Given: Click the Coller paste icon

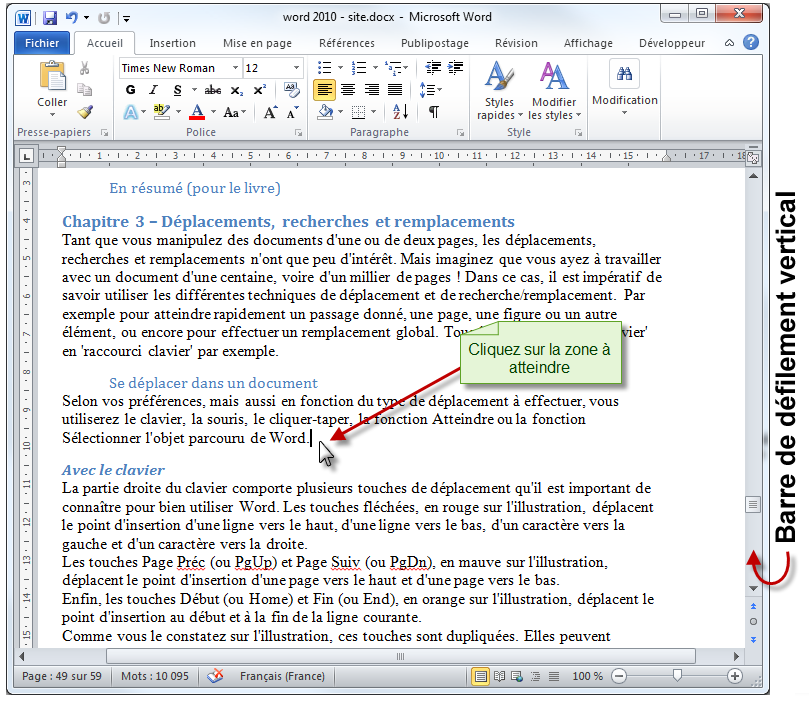Looking at the screenshot, I should (x=52, y=76).
